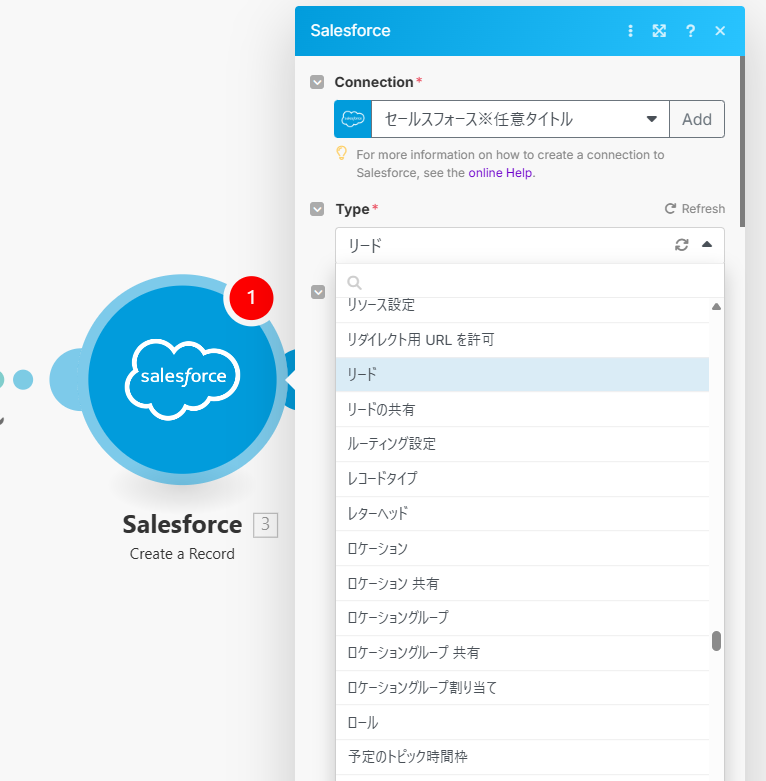Click the left connector bubble of the Salesforce module

(65, 380)
